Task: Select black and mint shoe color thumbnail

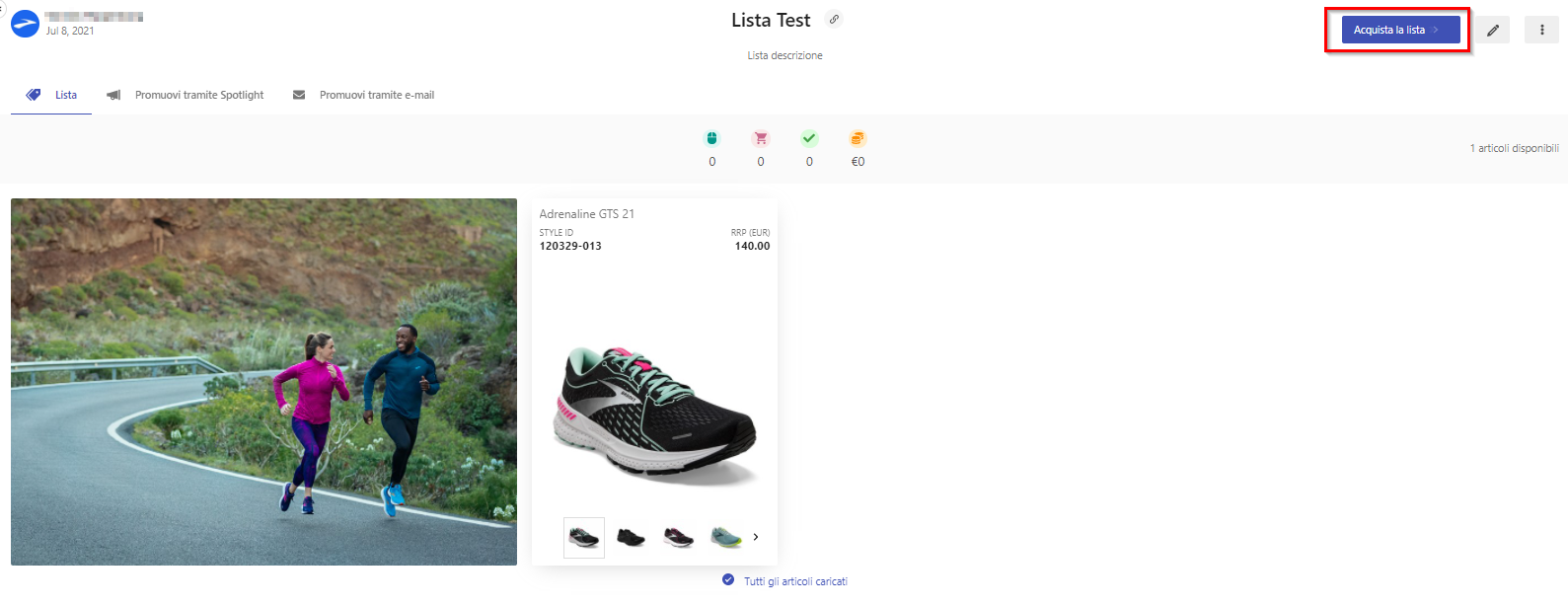Action: pyautogui.click(x=584, y=538)
